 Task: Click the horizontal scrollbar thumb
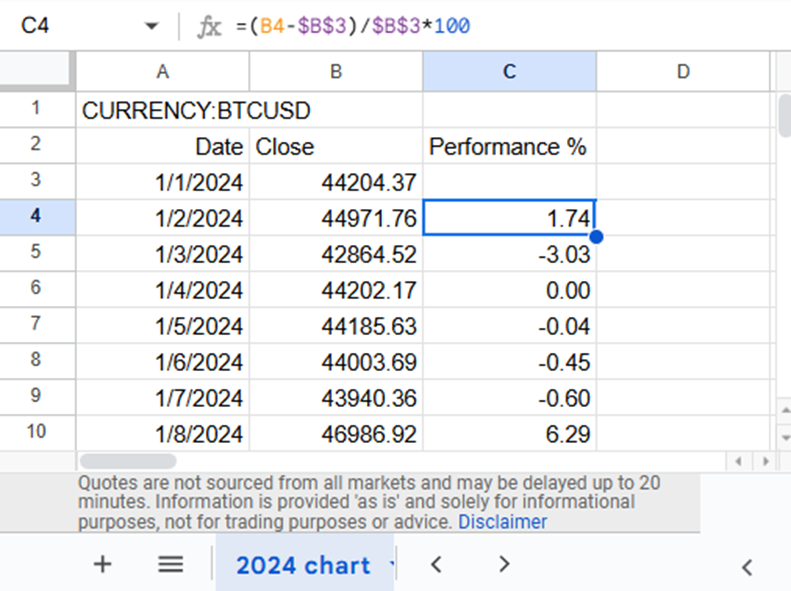pos(128,461)
